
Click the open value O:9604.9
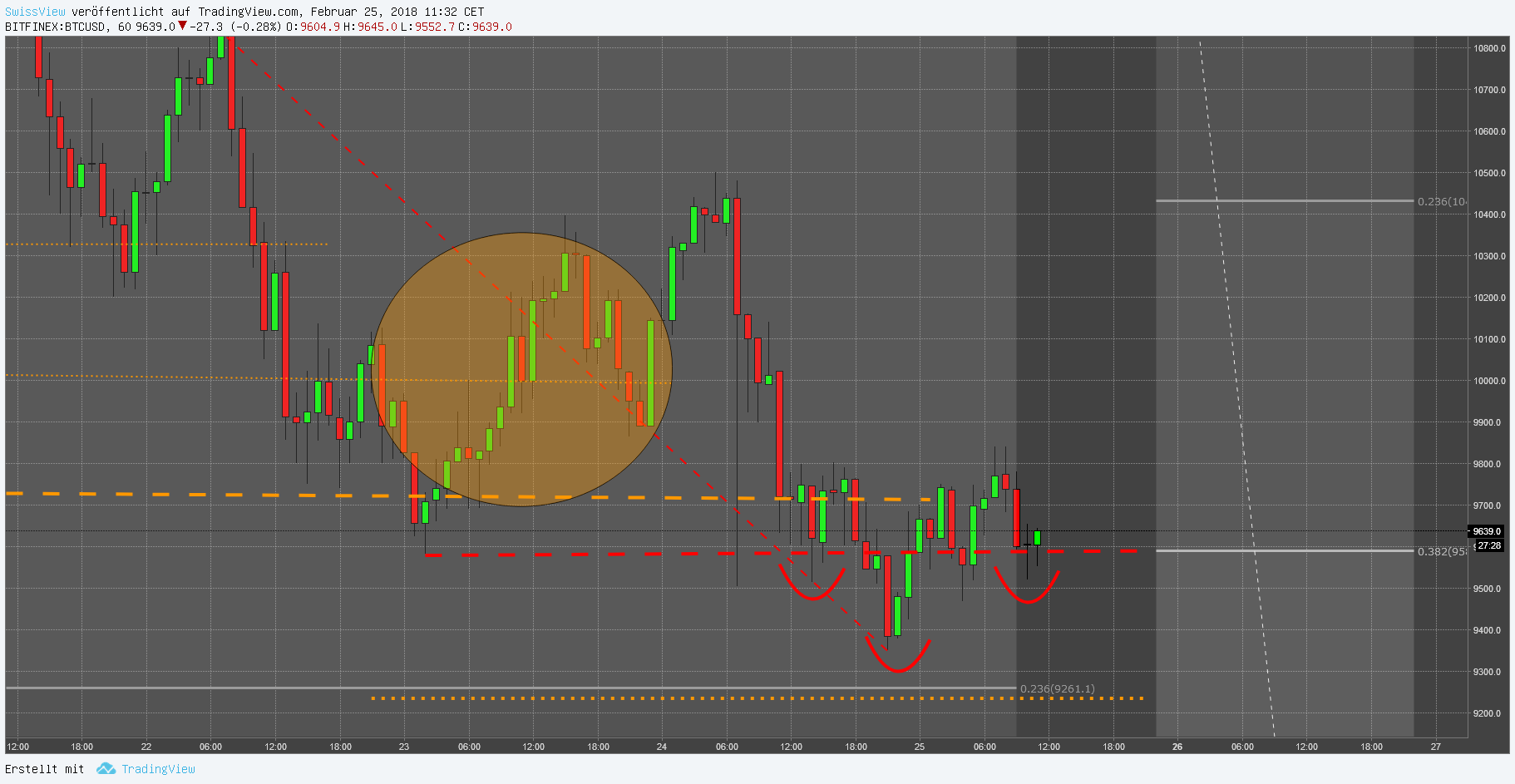pos(313,27)
